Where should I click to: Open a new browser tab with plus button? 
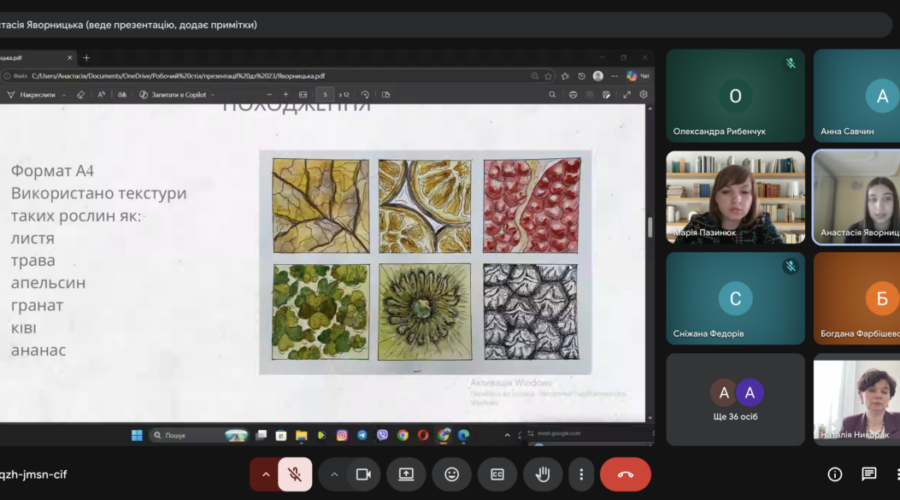[86, 58]
